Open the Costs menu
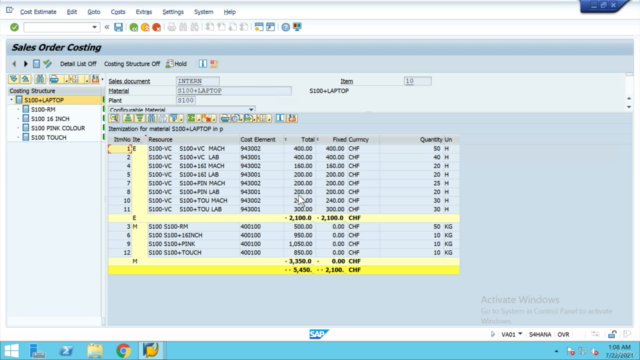Screen dimensions: 640x360 118,12
